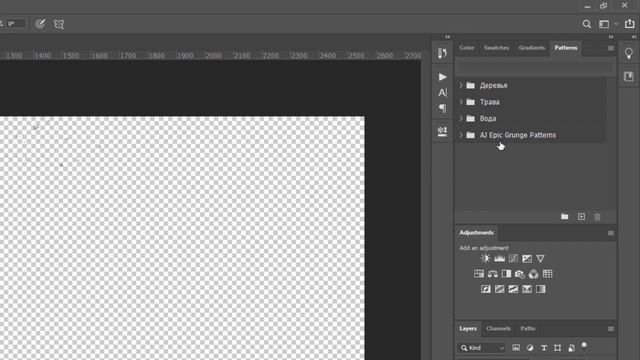Add a Gradient Map adjustment
Screen dimensions: 640x360
click(x=540, y=289)
